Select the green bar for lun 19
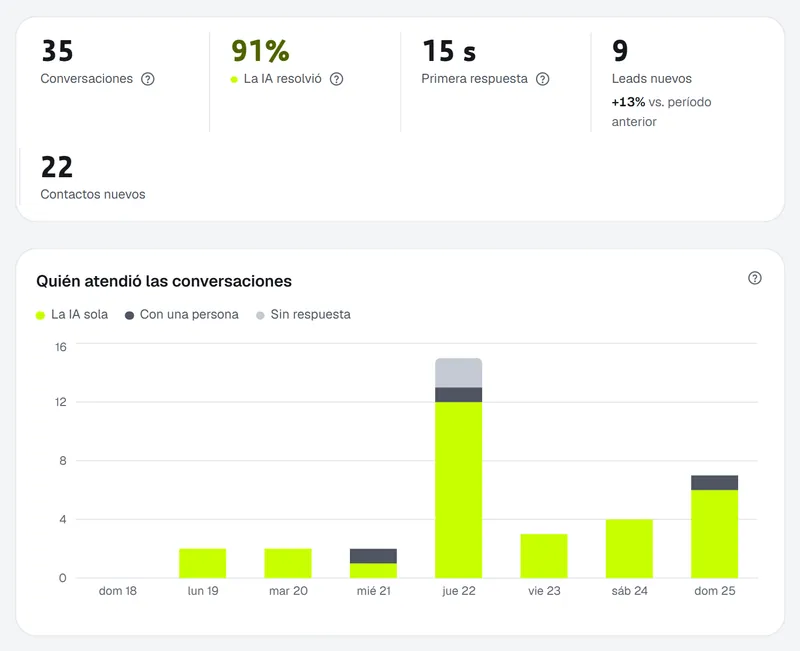 (x=203, y=563)
